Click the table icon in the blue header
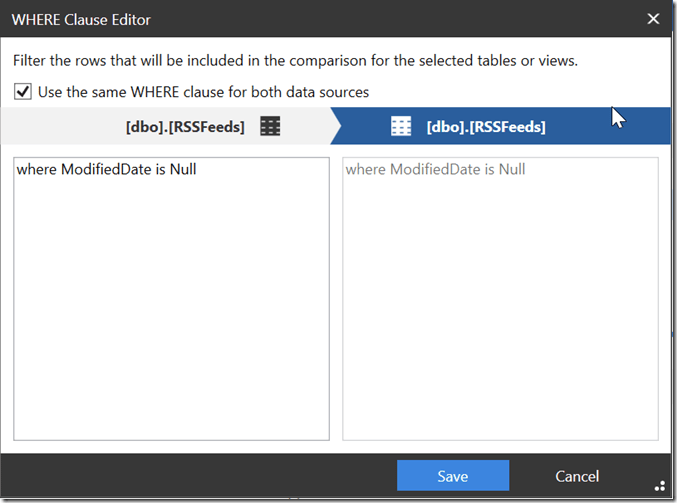677x503 pixels. click(401, 127)
